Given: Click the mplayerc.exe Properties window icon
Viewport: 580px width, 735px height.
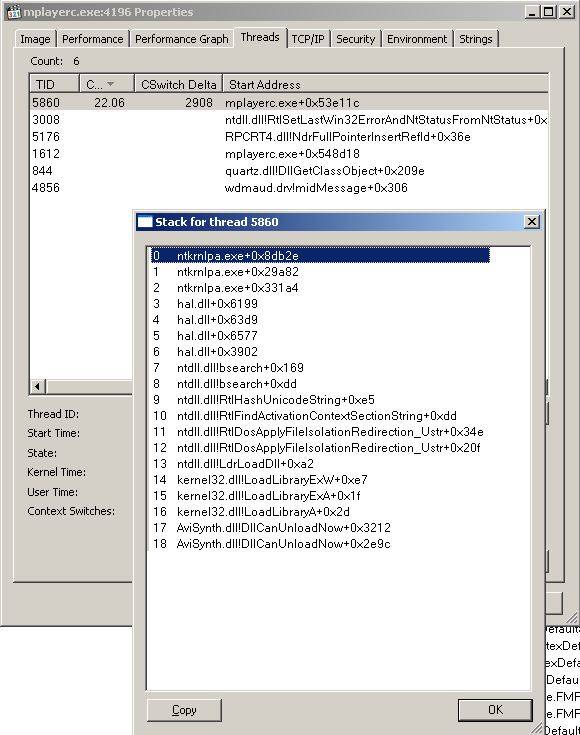Looking at the screenshot, I should 14,12.
